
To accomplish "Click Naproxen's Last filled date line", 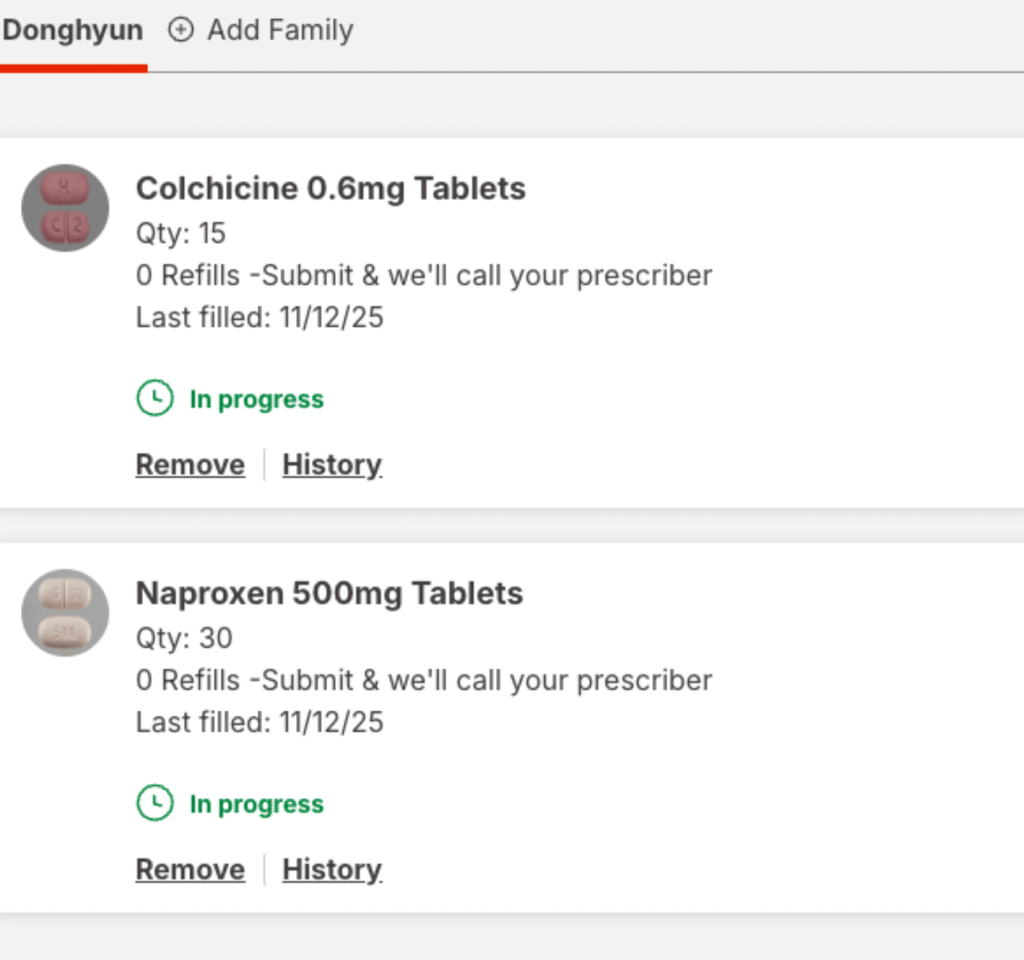I will click(x=259, y=722).
